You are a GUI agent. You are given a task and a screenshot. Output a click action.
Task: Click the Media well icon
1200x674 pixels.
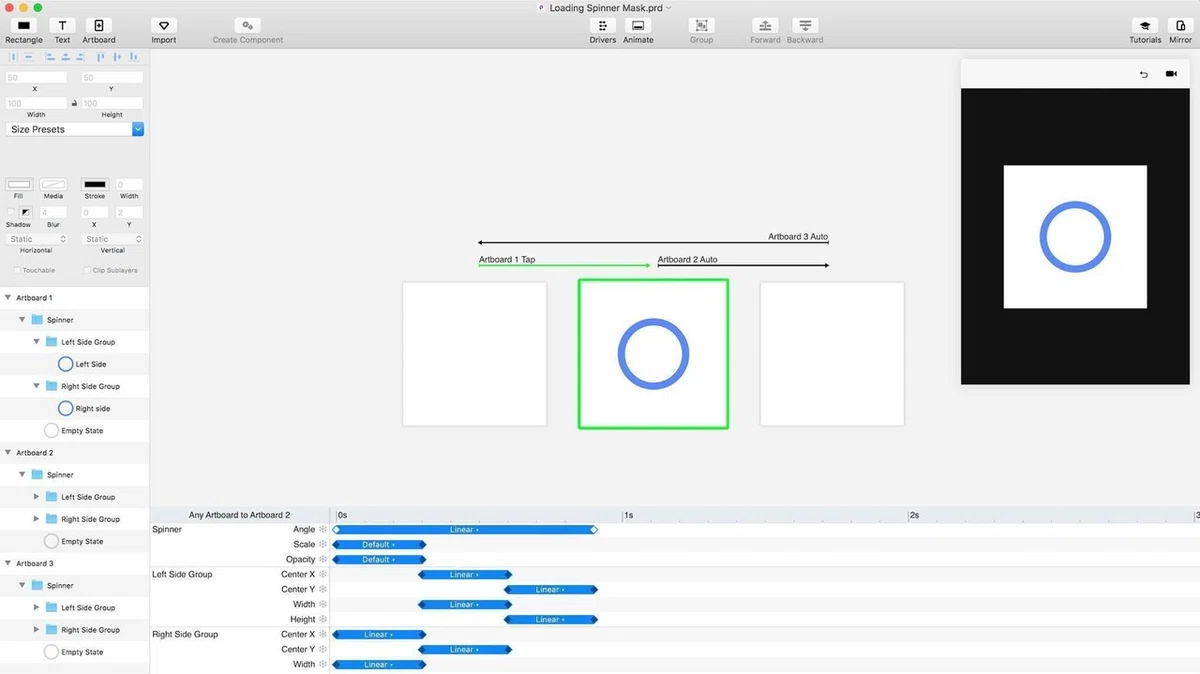[53, 185]
